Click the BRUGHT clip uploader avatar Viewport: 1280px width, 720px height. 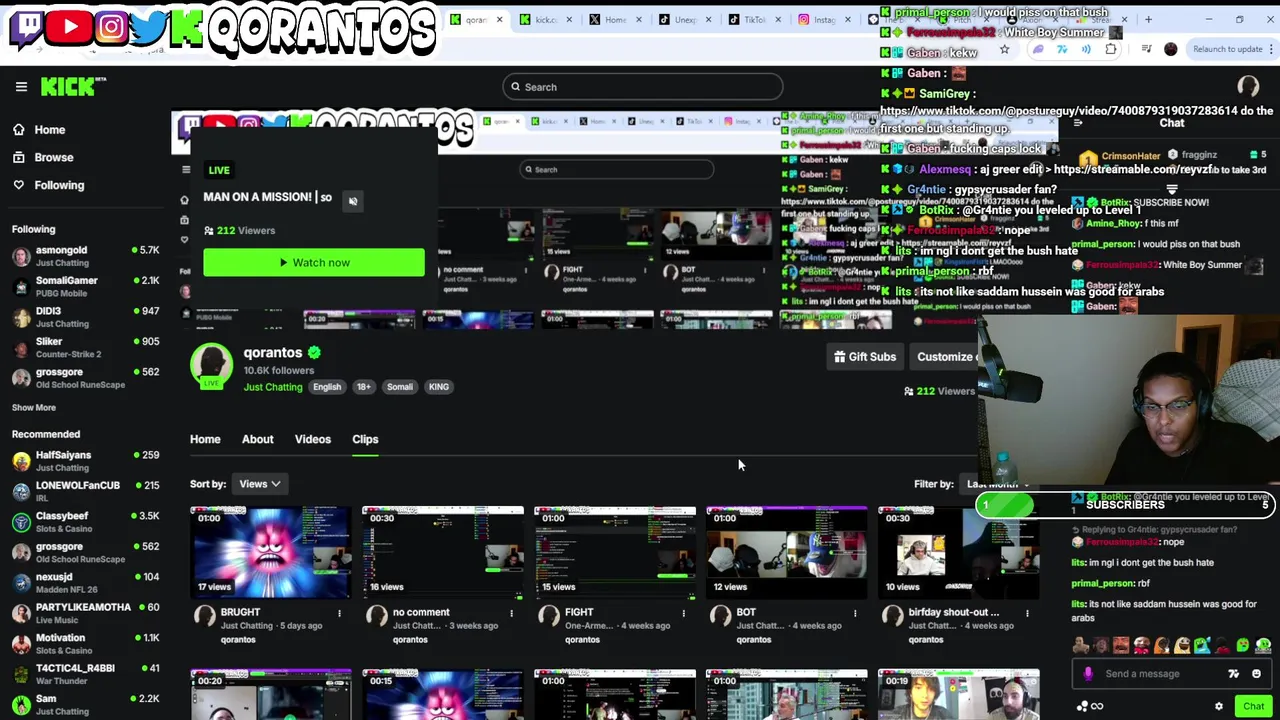[x=205, y=615]
